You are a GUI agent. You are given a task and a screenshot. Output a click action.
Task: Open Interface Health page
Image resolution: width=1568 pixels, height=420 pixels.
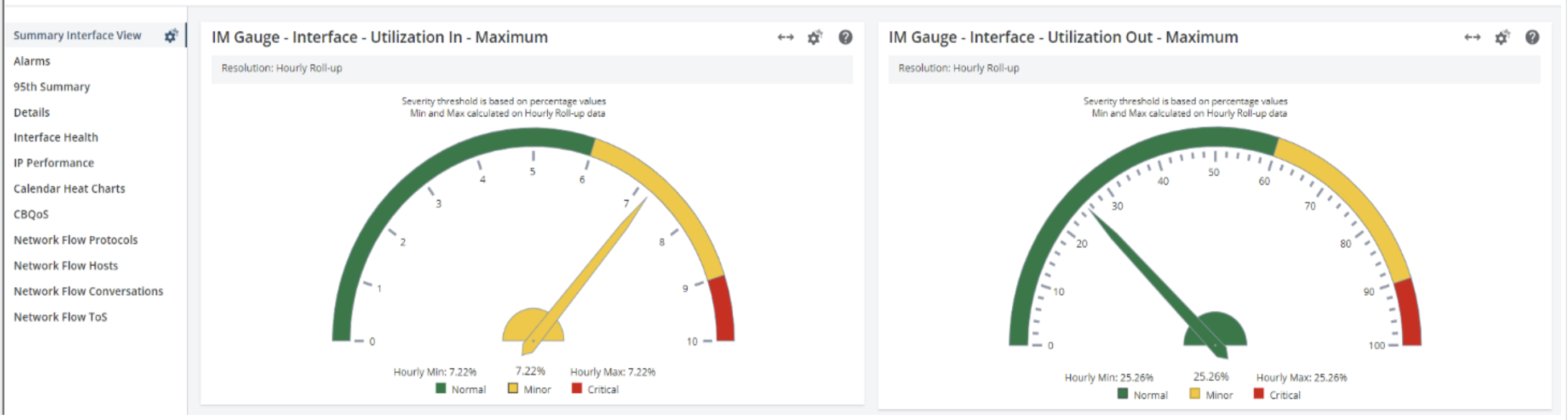[x=55, y=138]
